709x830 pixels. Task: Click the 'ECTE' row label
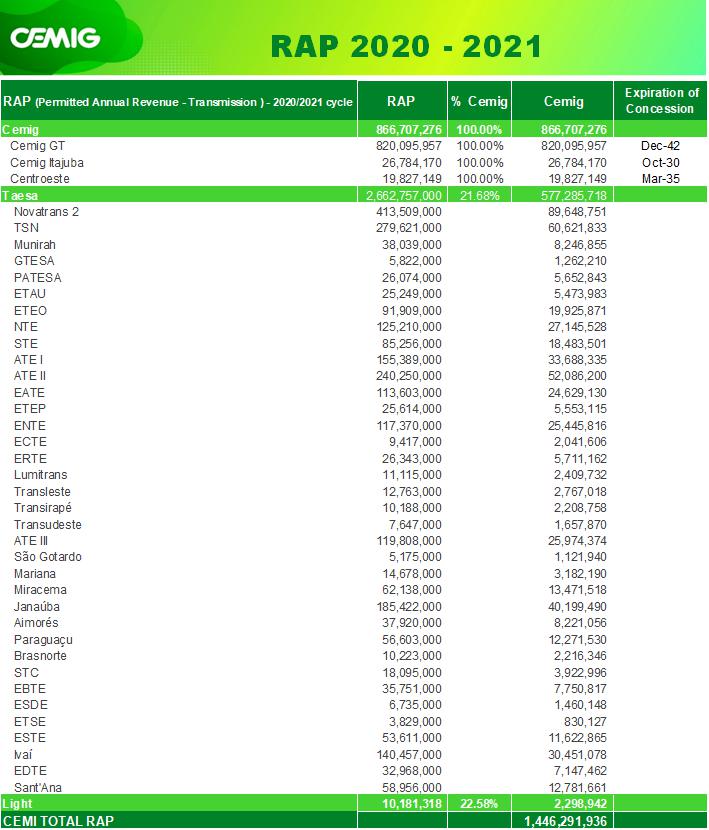click(30, 441)
